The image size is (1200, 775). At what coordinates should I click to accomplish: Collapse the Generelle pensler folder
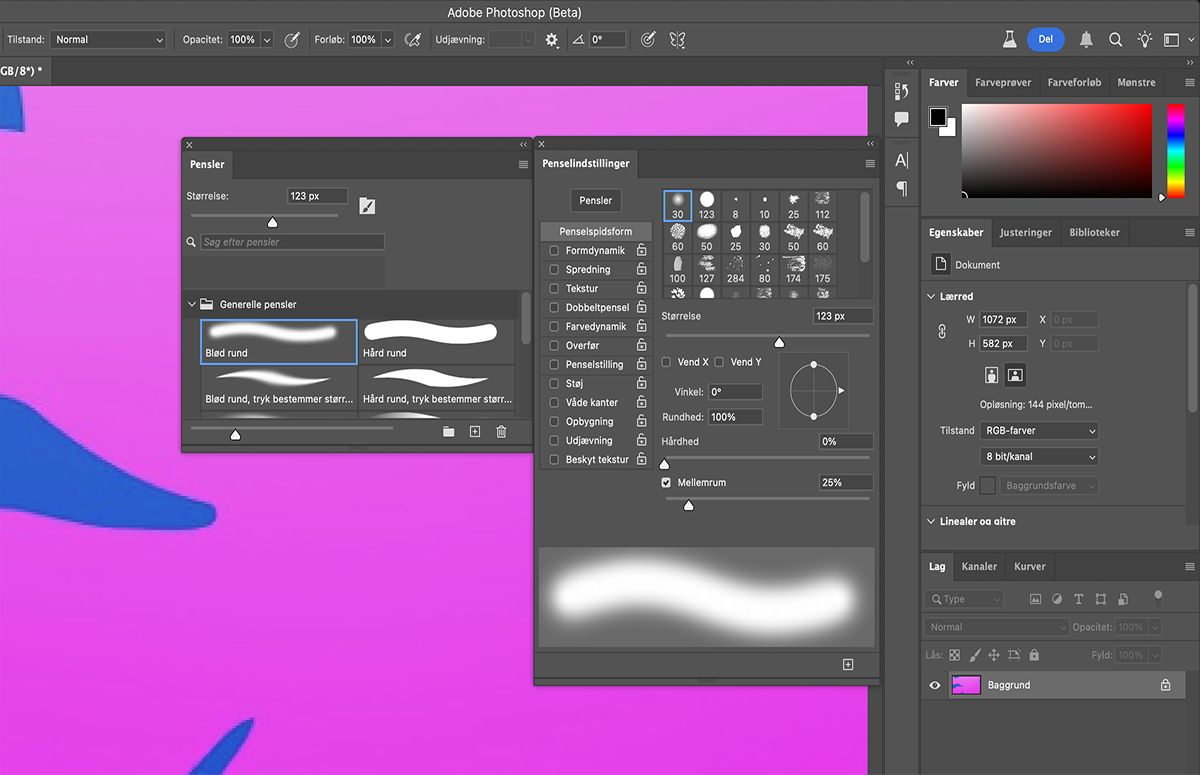pyautogui.click(x=192, y=304)
